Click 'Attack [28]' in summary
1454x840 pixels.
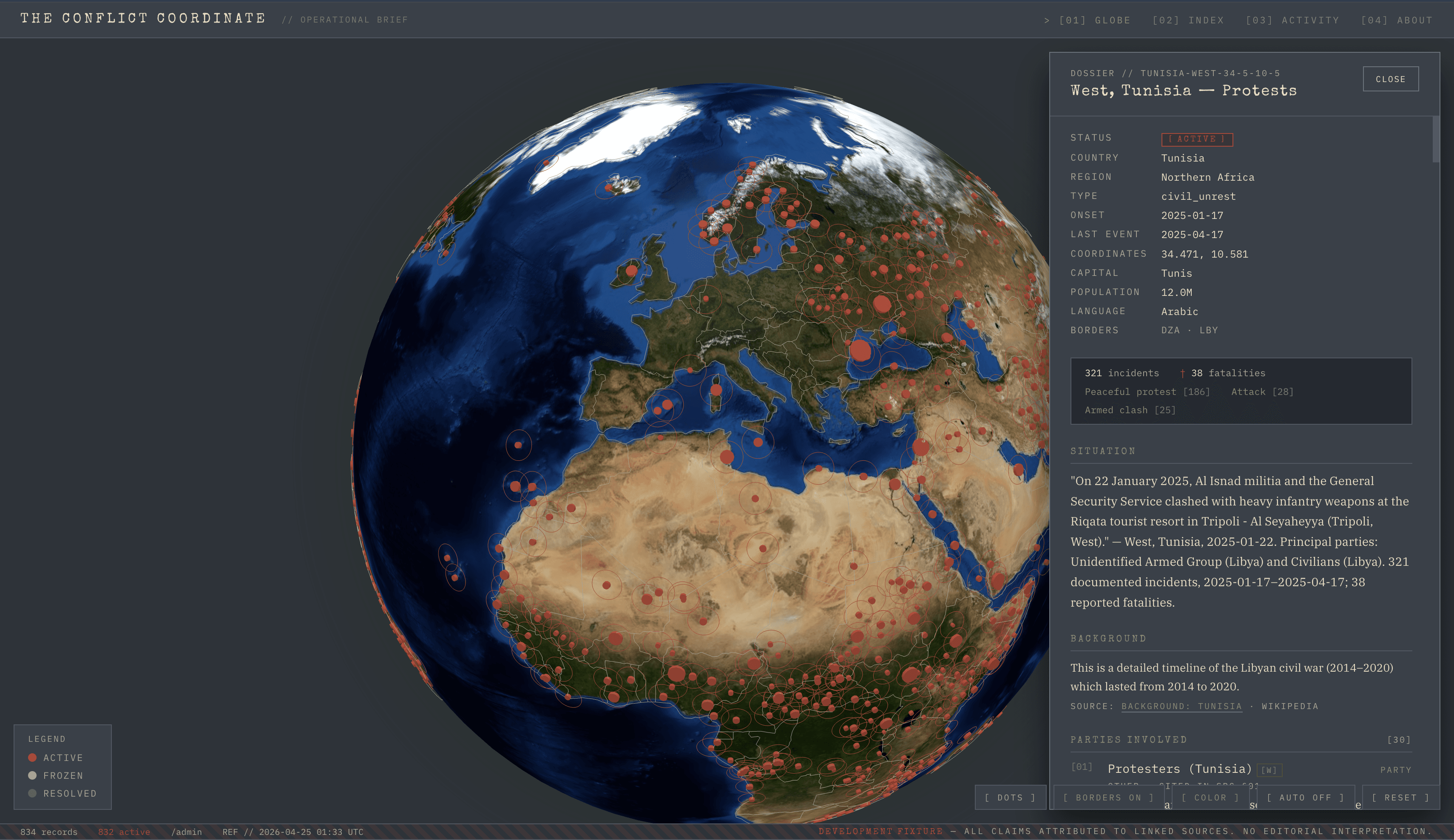pyautogui.click(x=1262, y=392)
